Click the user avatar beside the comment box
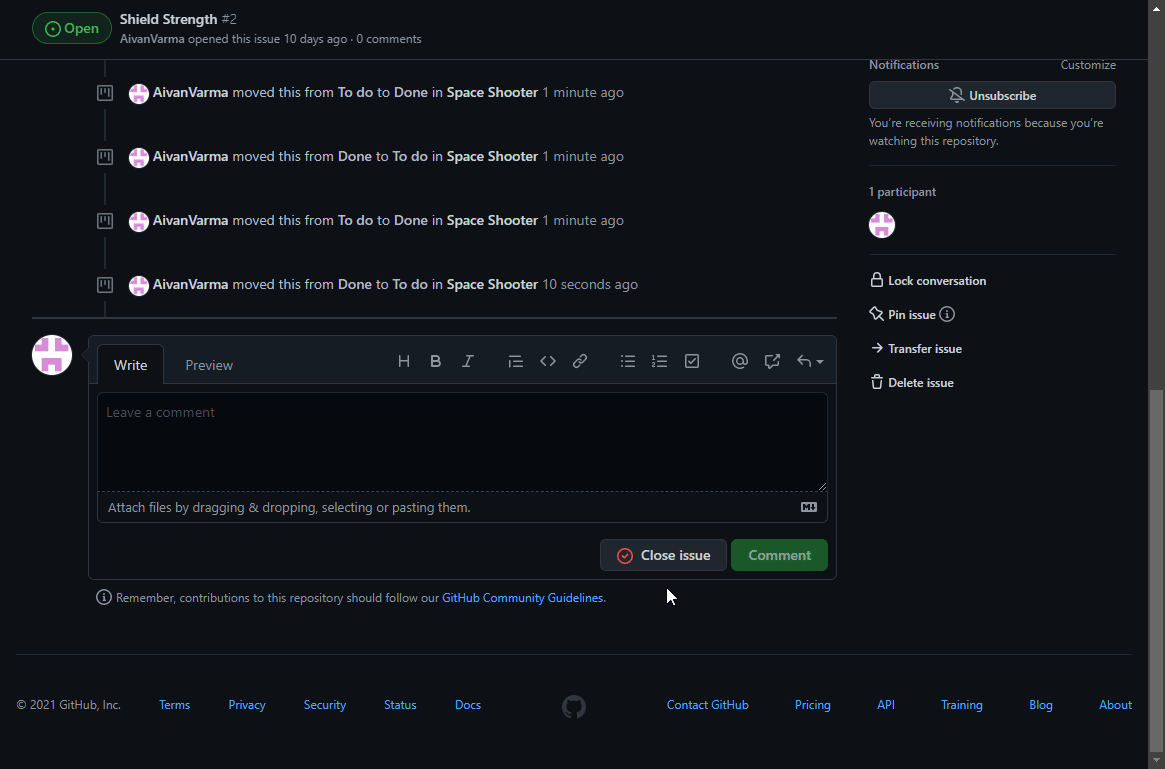The width and height of the screenshot is (1165, 769). click(52, 355)
